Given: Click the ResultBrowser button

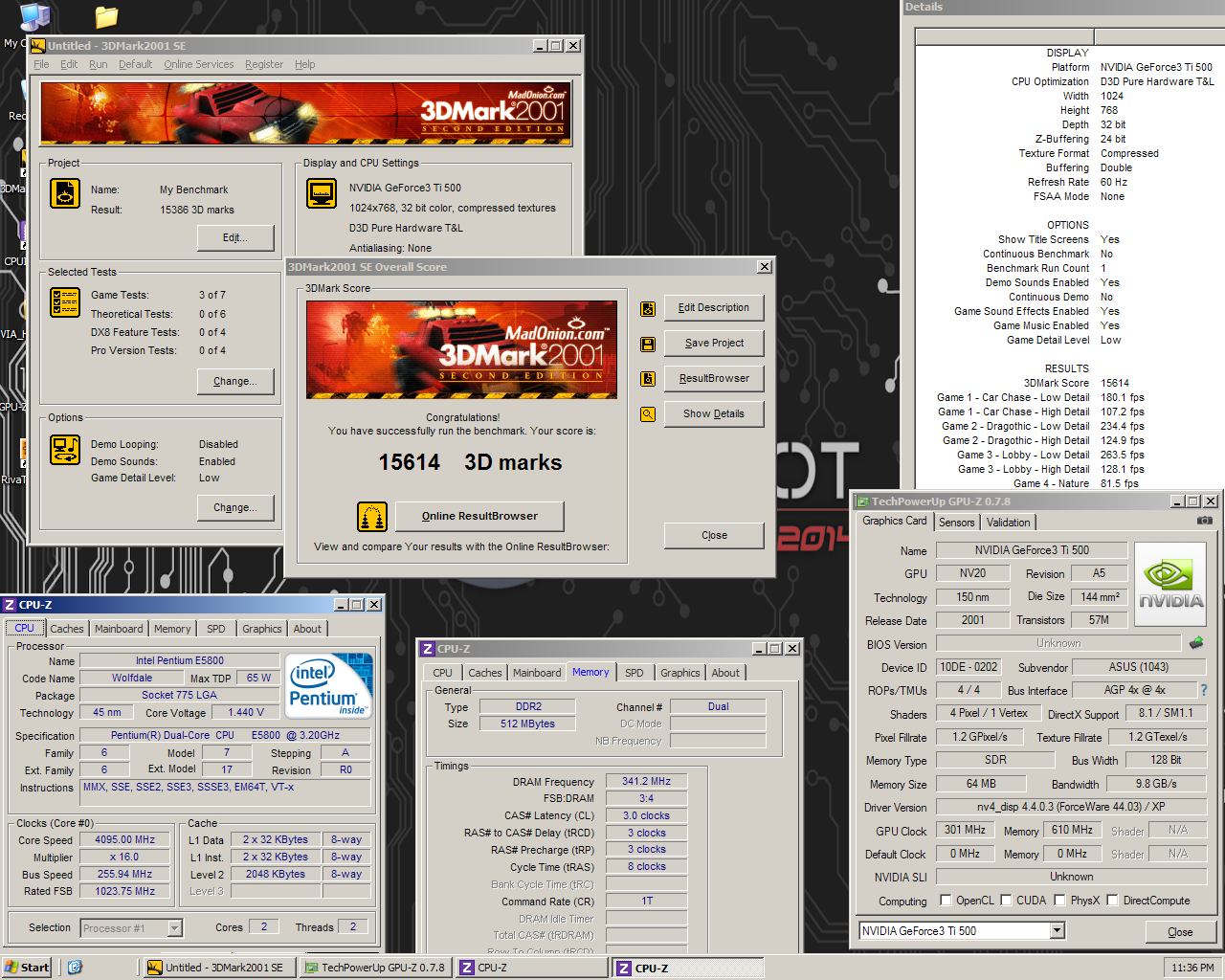Looking at the screenshot, I should 714,379.
